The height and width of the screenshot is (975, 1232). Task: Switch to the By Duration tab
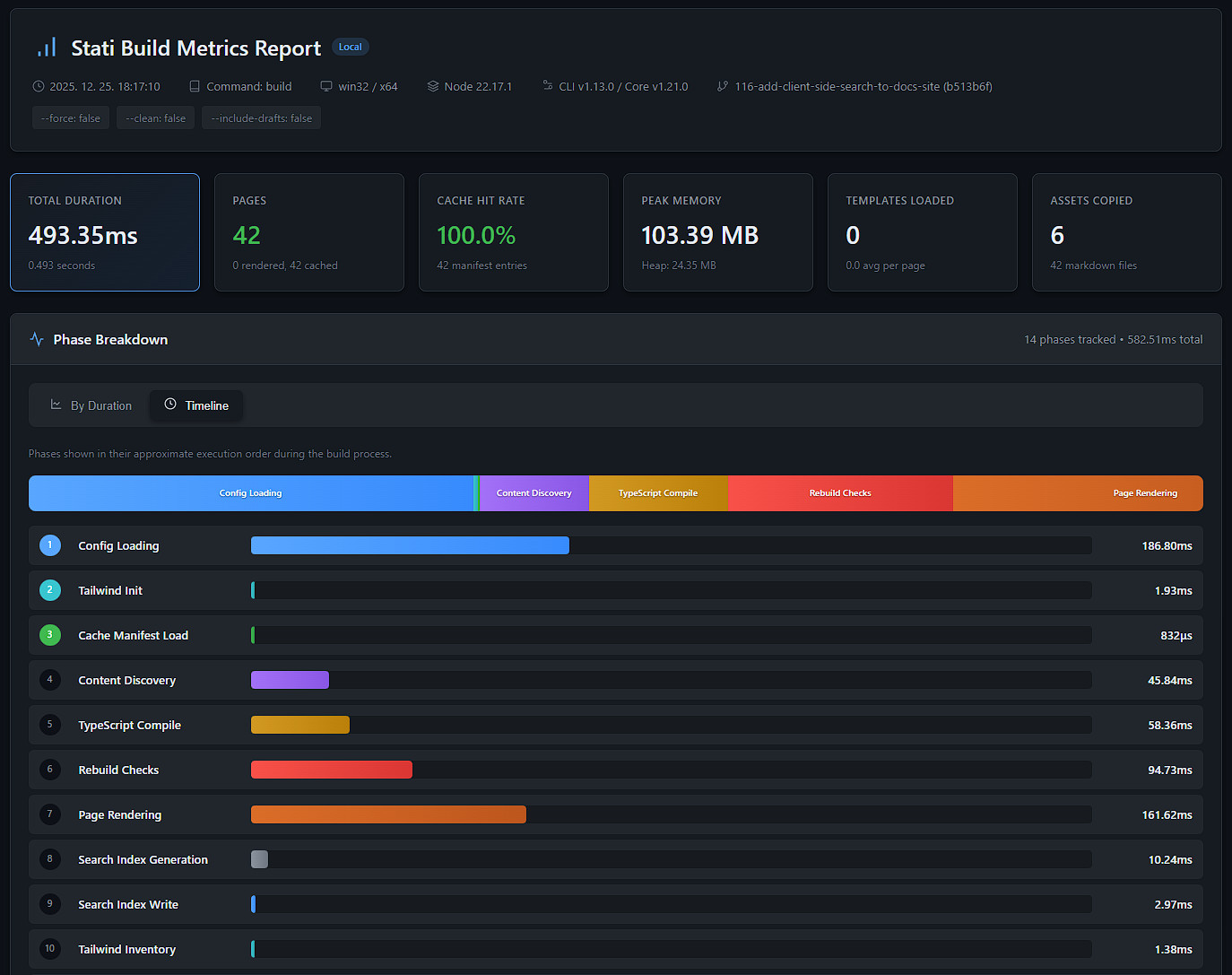tap(91, 405)
